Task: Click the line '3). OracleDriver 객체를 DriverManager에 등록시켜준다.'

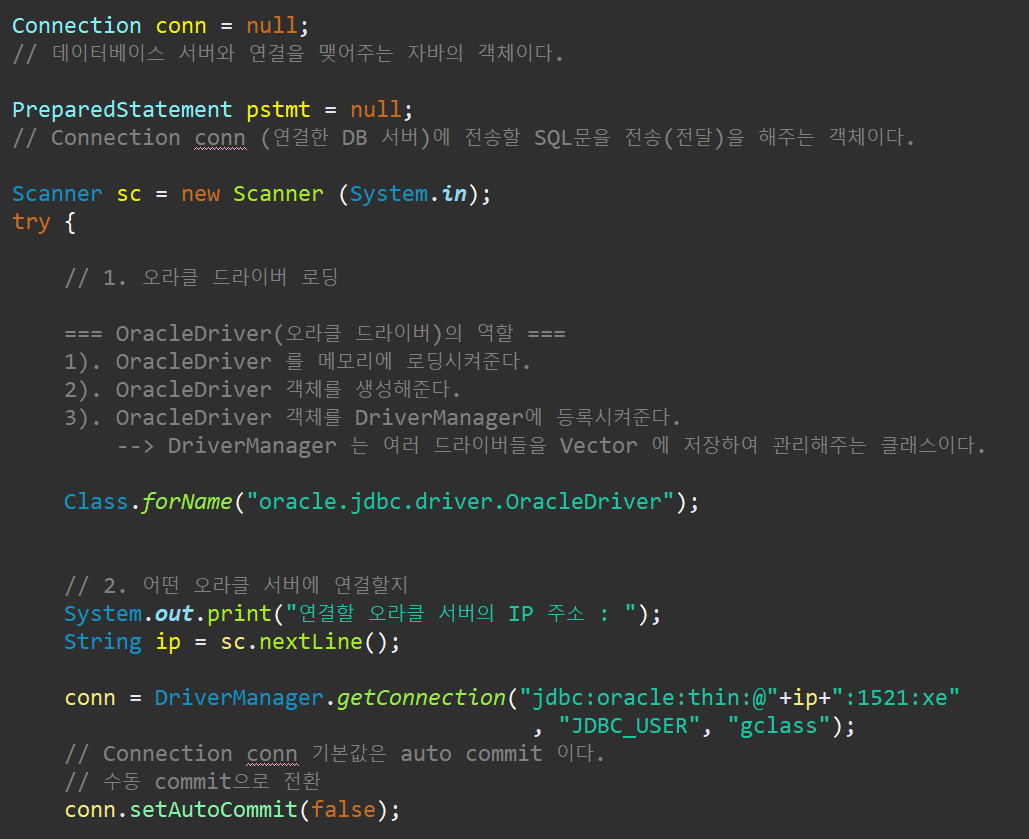Action: coord(372,418)
